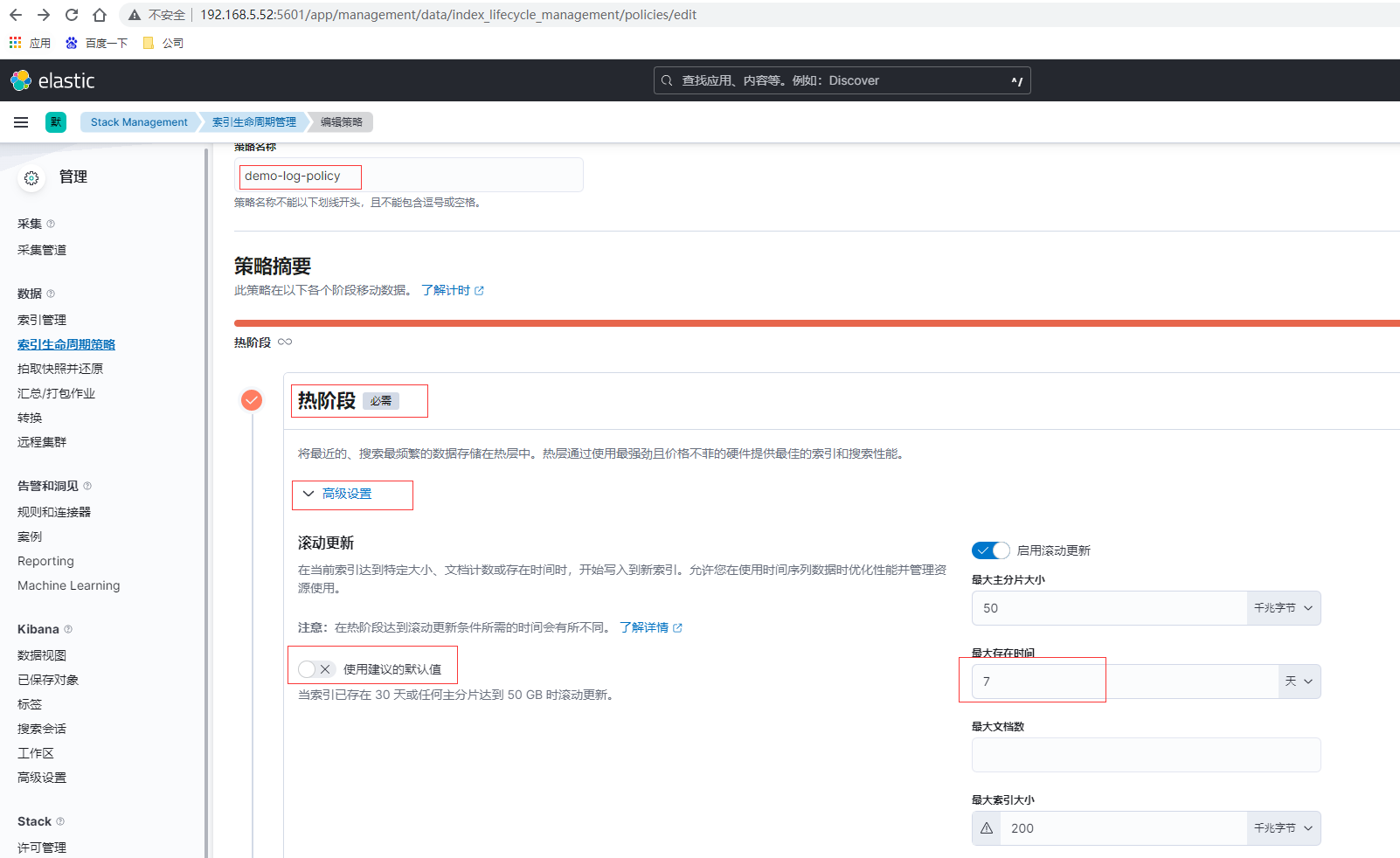Open 数据视图 in sidebar
This screenshot has height=858, width=1400.
tap(42, 655)
